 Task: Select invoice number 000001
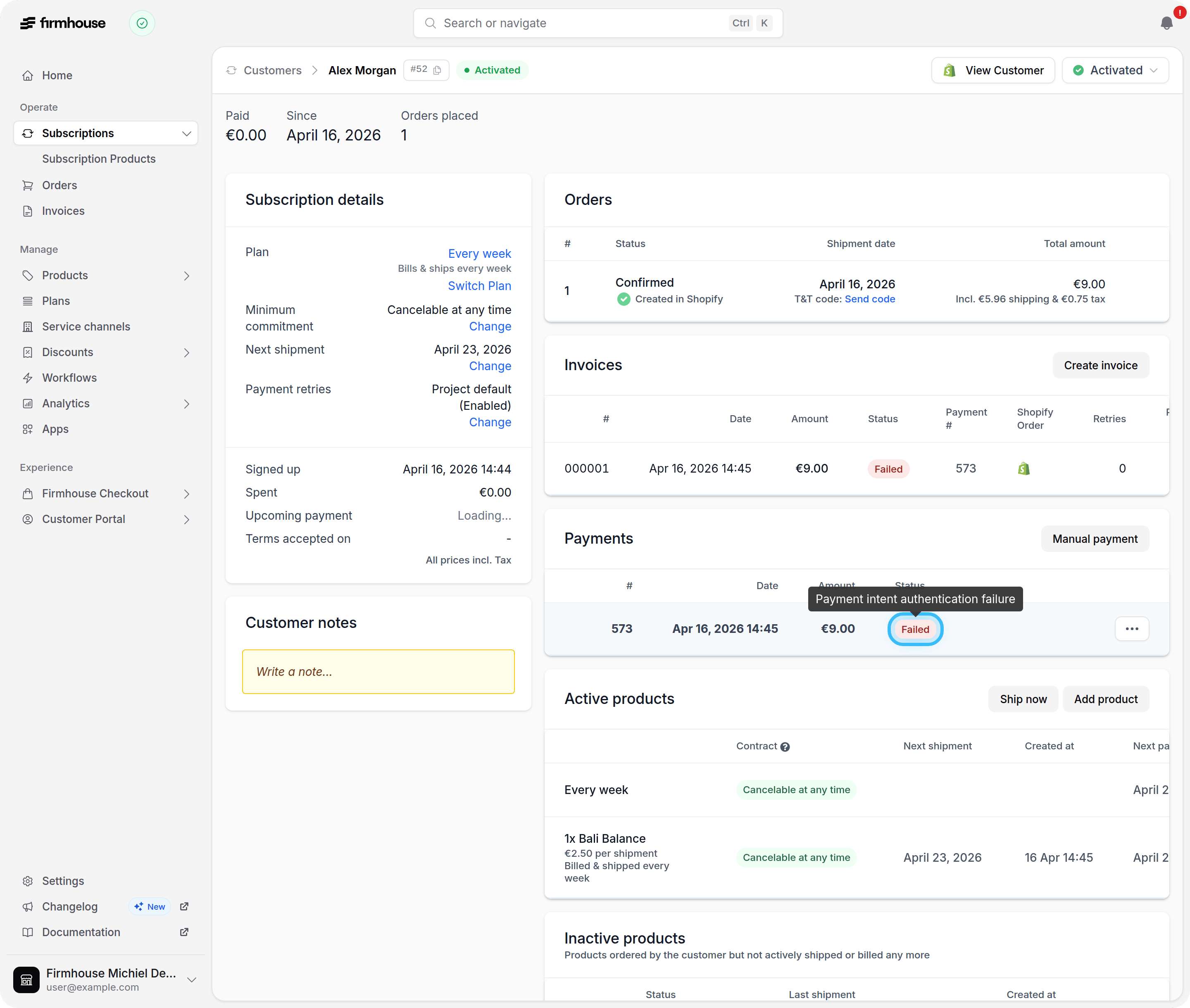[586, 468]
